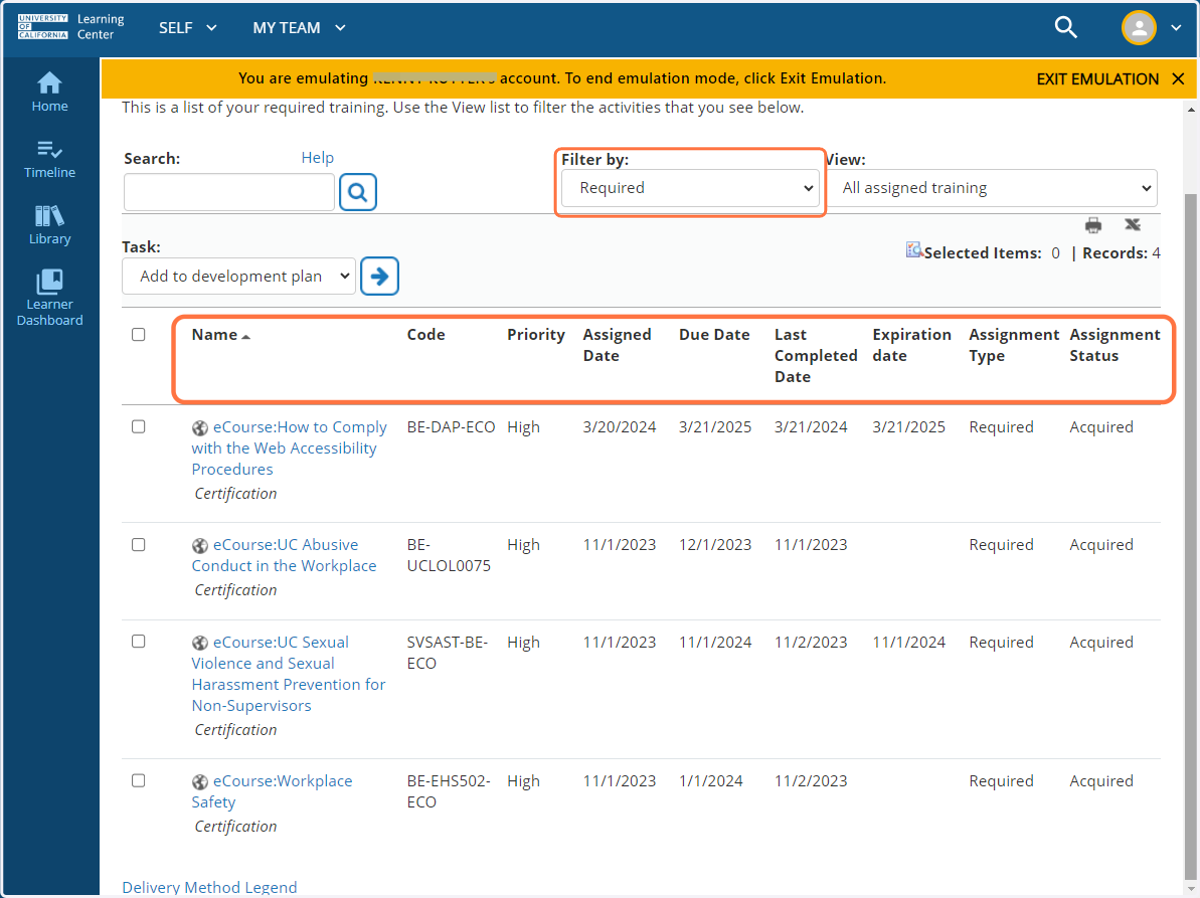Click due date 1/1/2024 cell
1200x898 pixels.
tap(711, 782)
